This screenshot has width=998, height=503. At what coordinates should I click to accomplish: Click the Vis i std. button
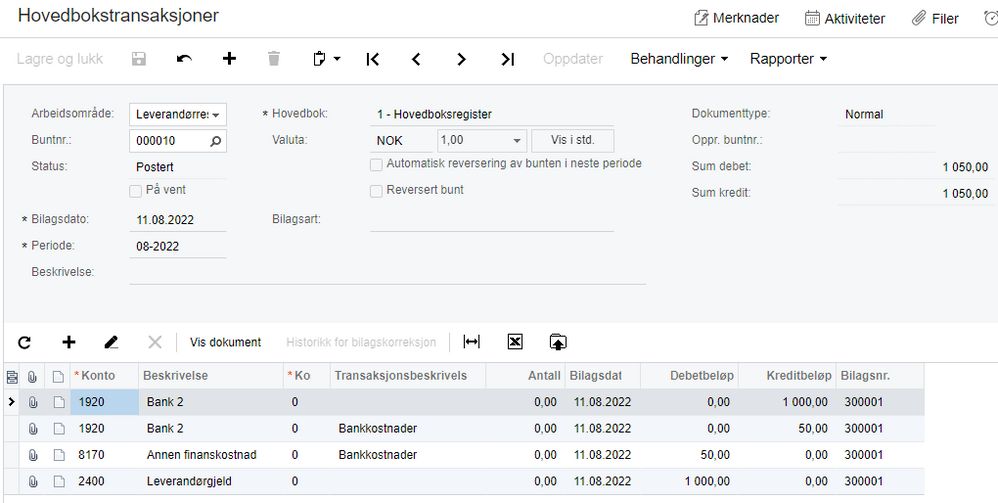click(x=572, y=141)
